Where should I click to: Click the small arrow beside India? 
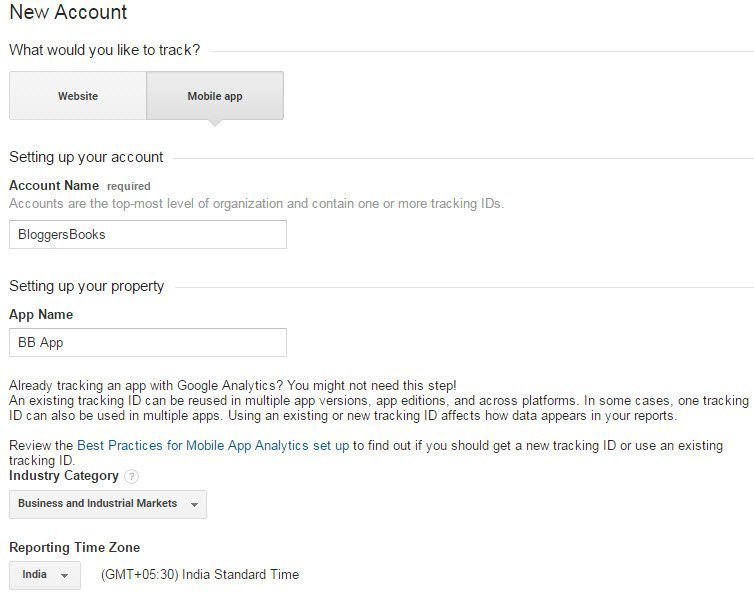tap(64, 575)
